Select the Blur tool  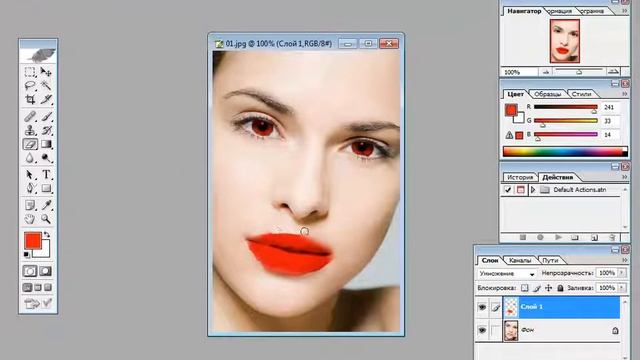[x=30, y=158]
